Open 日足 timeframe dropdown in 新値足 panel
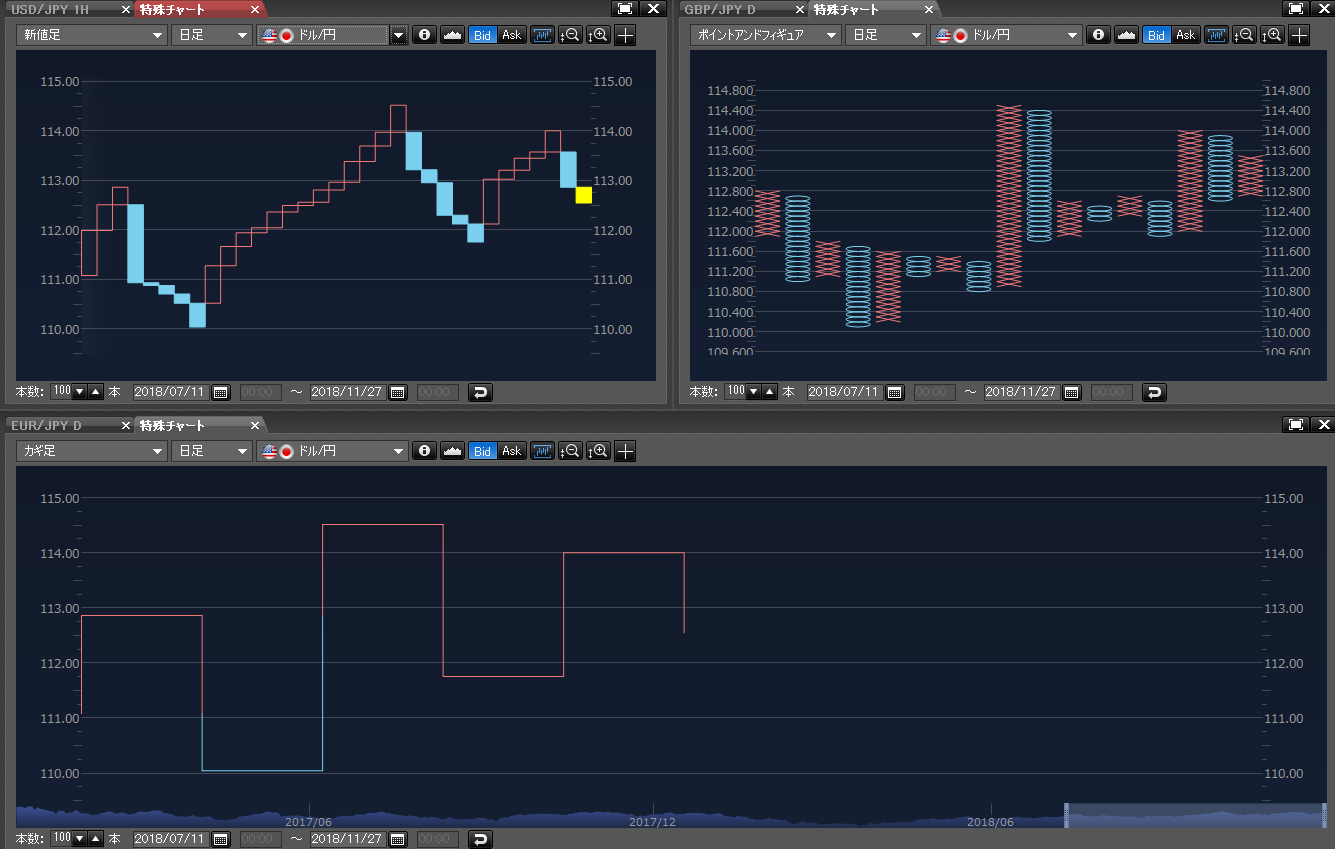1335x849 pixels. tap(211, 35)
